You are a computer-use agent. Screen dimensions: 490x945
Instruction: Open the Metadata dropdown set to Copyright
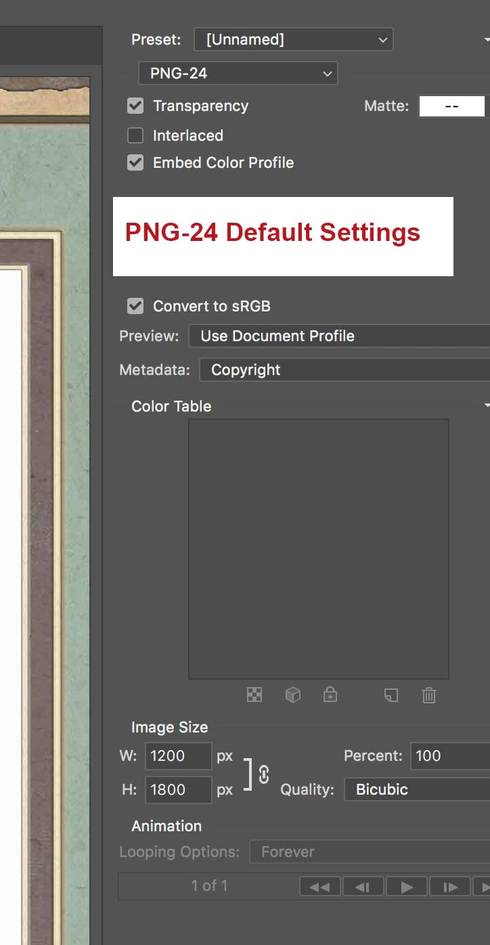coord(345,369)
